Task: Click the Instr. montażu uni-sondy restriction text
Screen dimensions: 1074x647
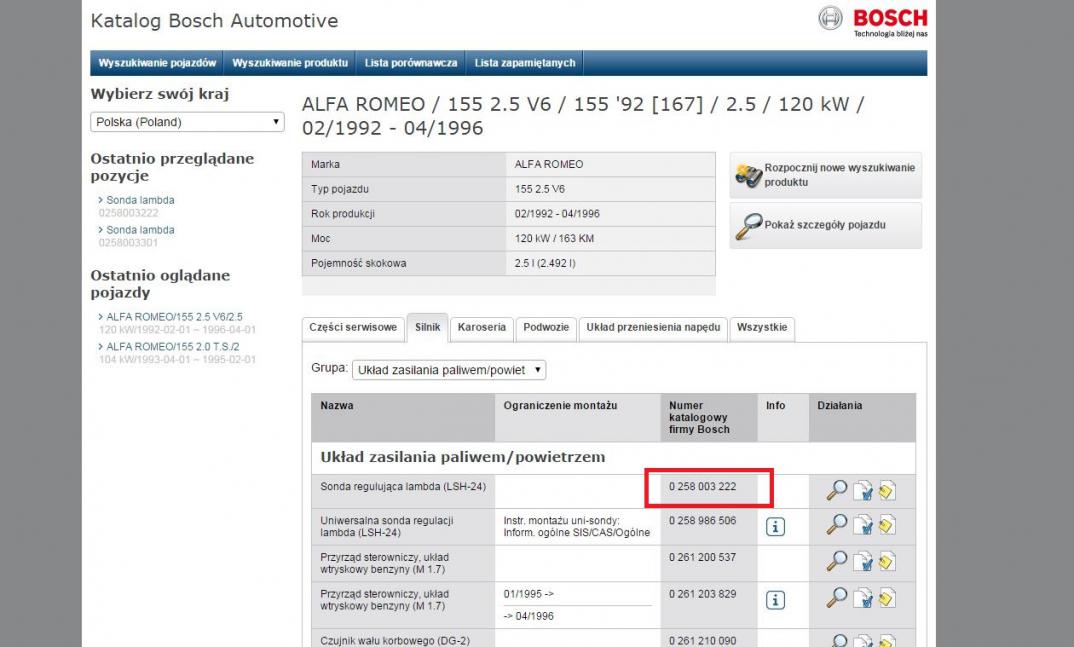Action: (x=577, y=527)
